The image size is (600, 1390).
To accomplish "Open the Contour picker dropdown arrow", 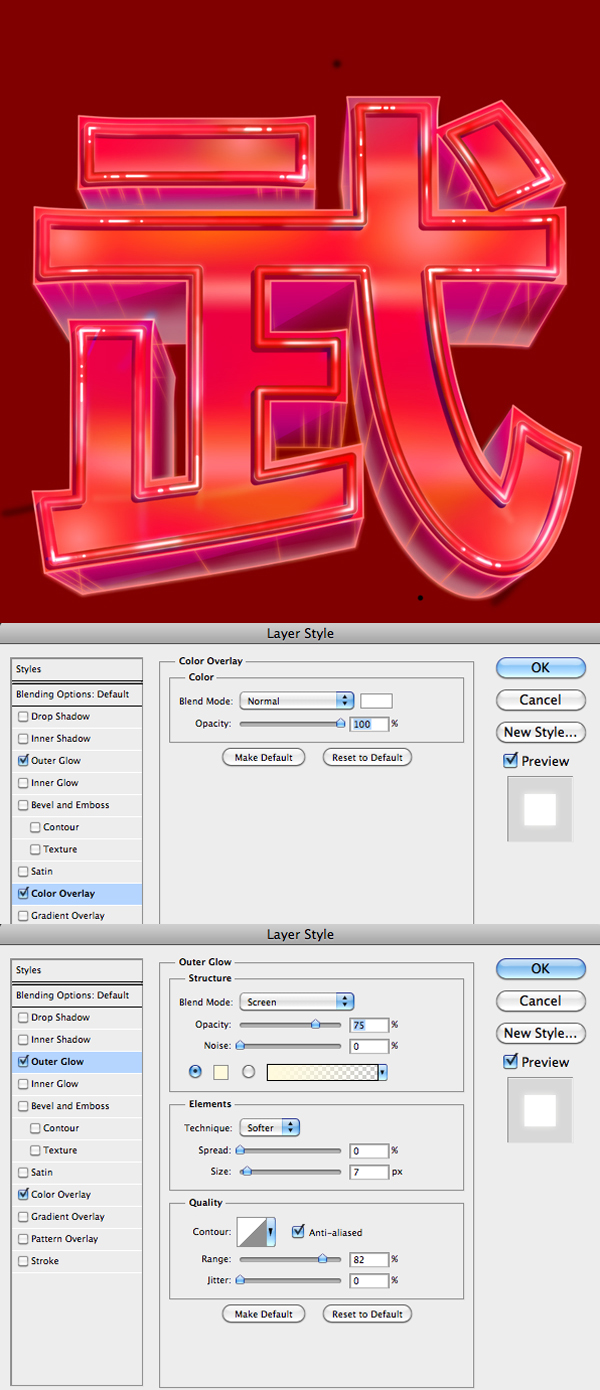I will pyautogui.click(x=271, y=1233).
